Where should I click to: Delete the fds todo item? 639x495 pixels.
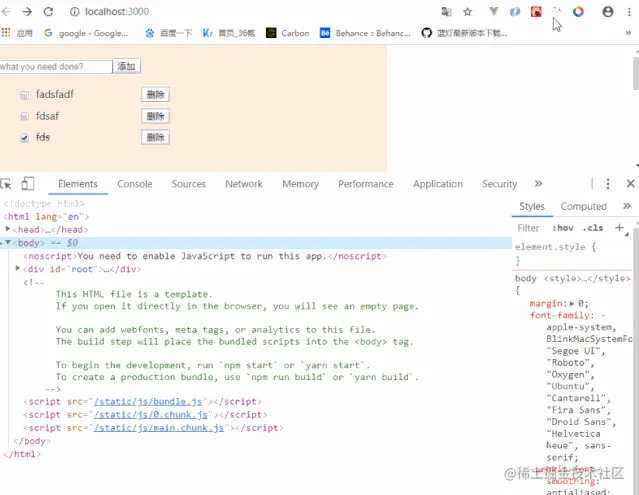point(155,137)
